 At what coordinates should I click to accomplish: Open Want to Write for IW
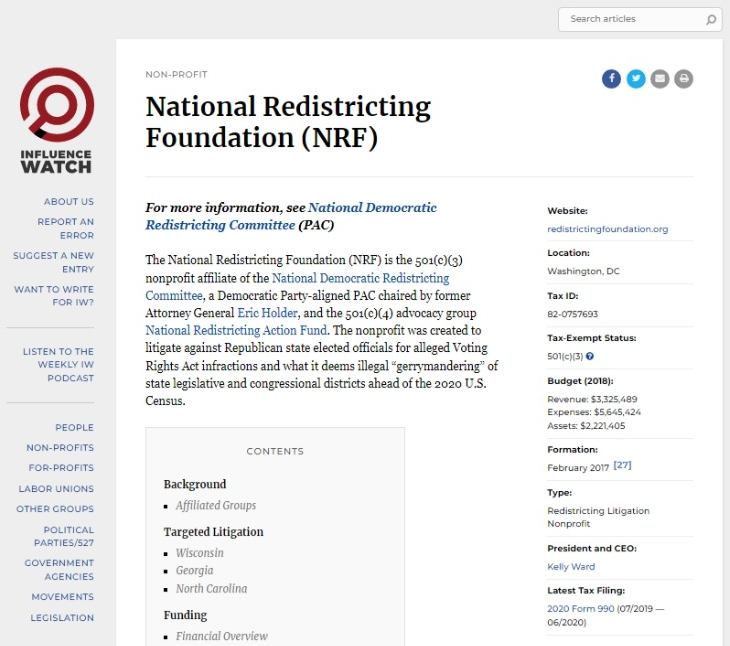[54, 296]
